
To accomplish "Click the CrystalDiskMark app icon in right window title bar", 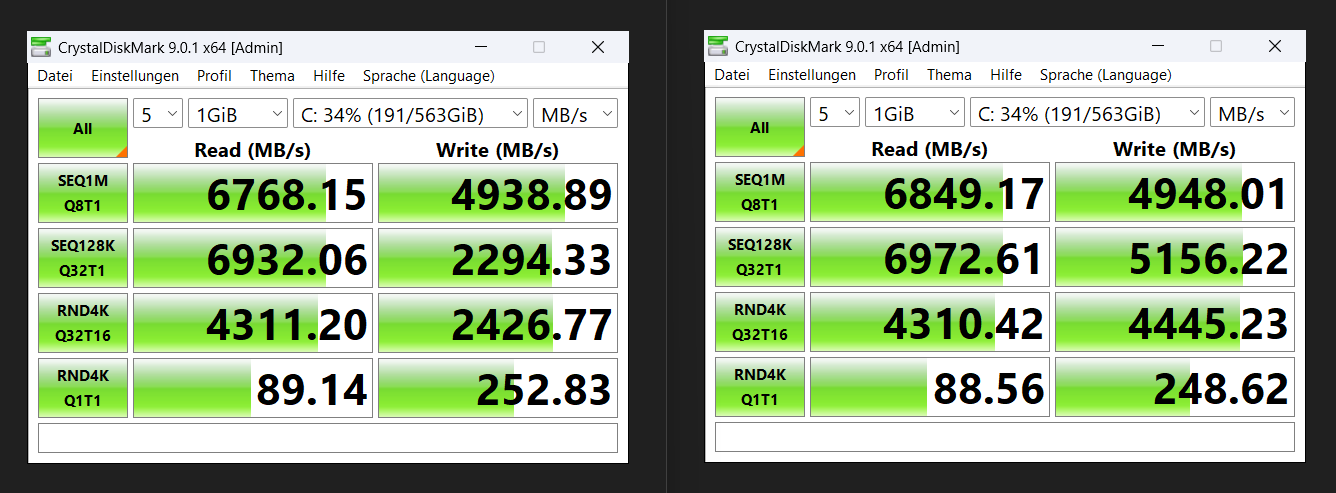I will 718,46.
